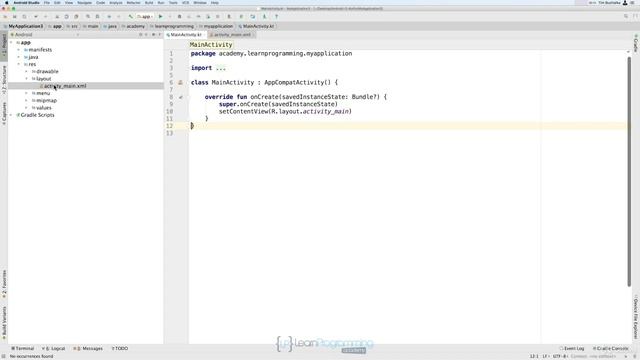Screen dimensions: 640x360
Task: Open the Messages tool window button
Action: [x=89, y=349]
